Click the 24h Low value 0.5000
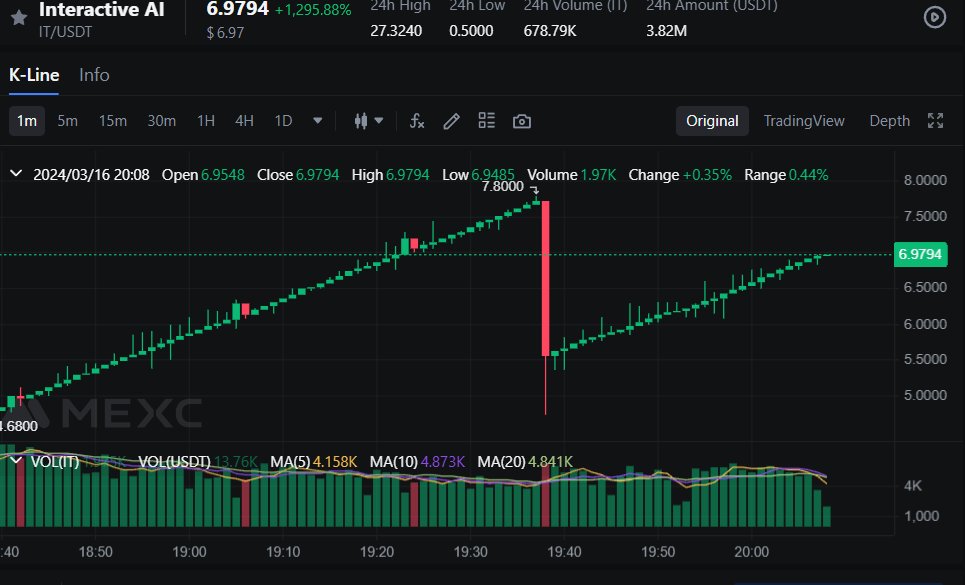 [471, 31]
